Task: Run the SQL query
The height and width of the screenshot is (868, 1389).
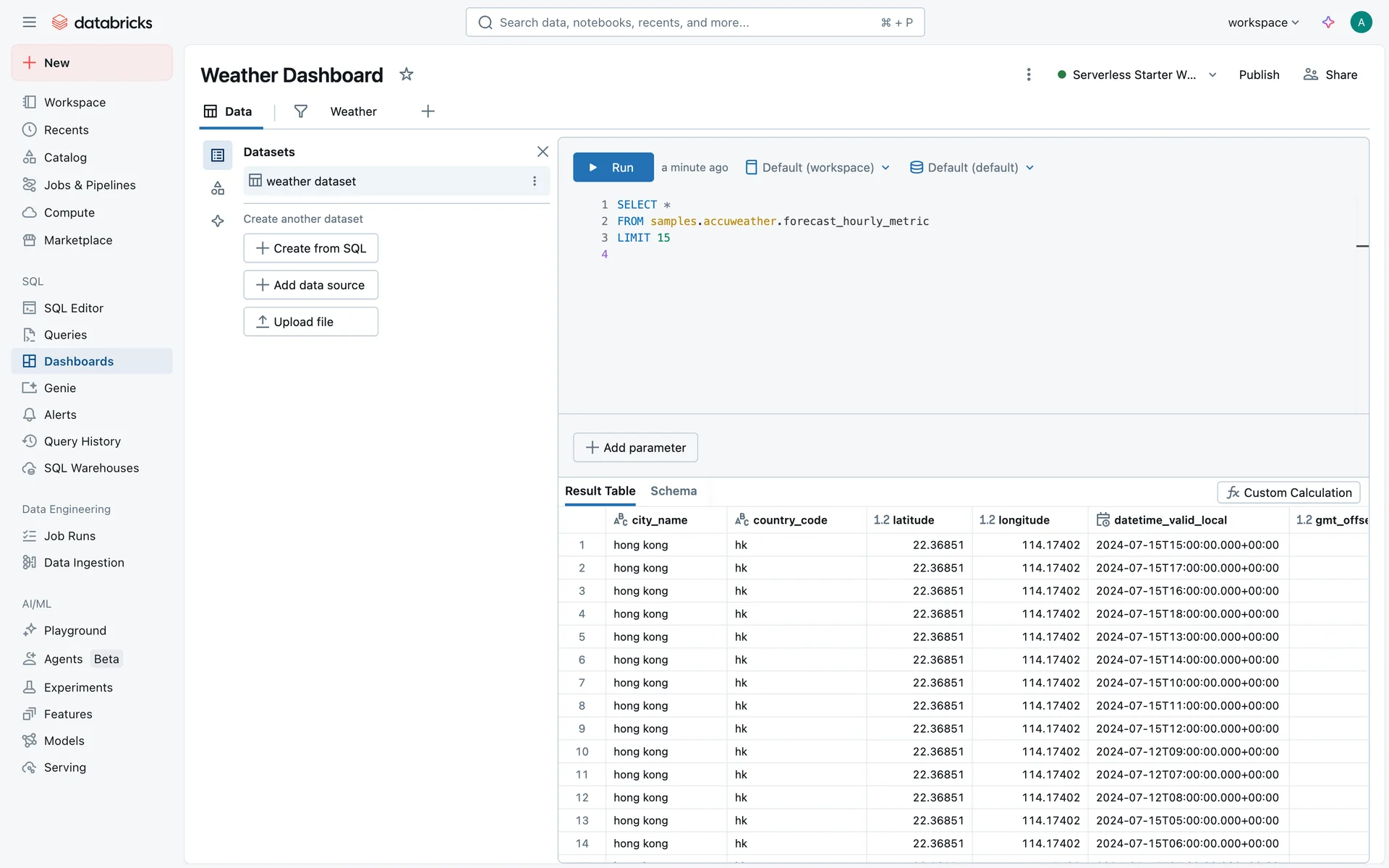Action: (613, 168)
